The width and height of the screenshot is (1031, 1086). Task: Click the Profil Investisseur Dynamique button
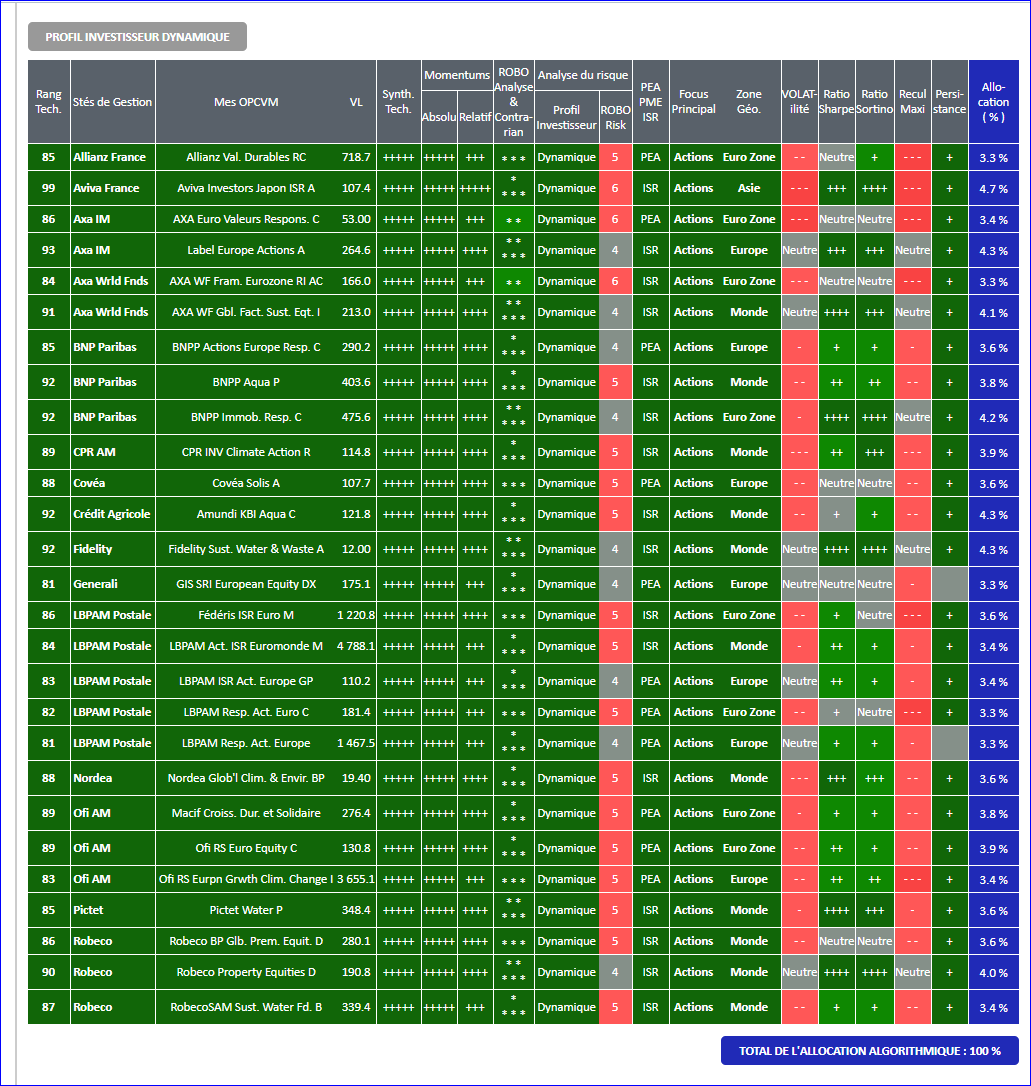click(137, 37)
